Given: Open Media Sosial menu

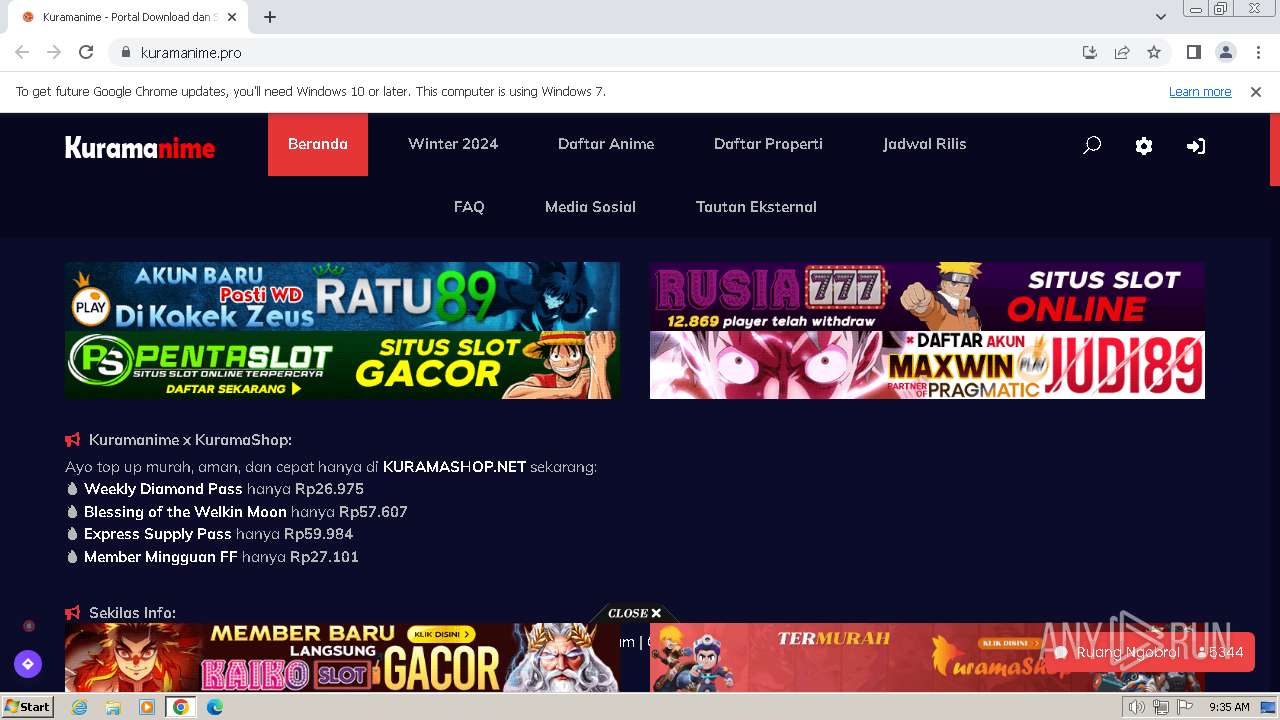Looking at the screenshot, I should [590, 207].
